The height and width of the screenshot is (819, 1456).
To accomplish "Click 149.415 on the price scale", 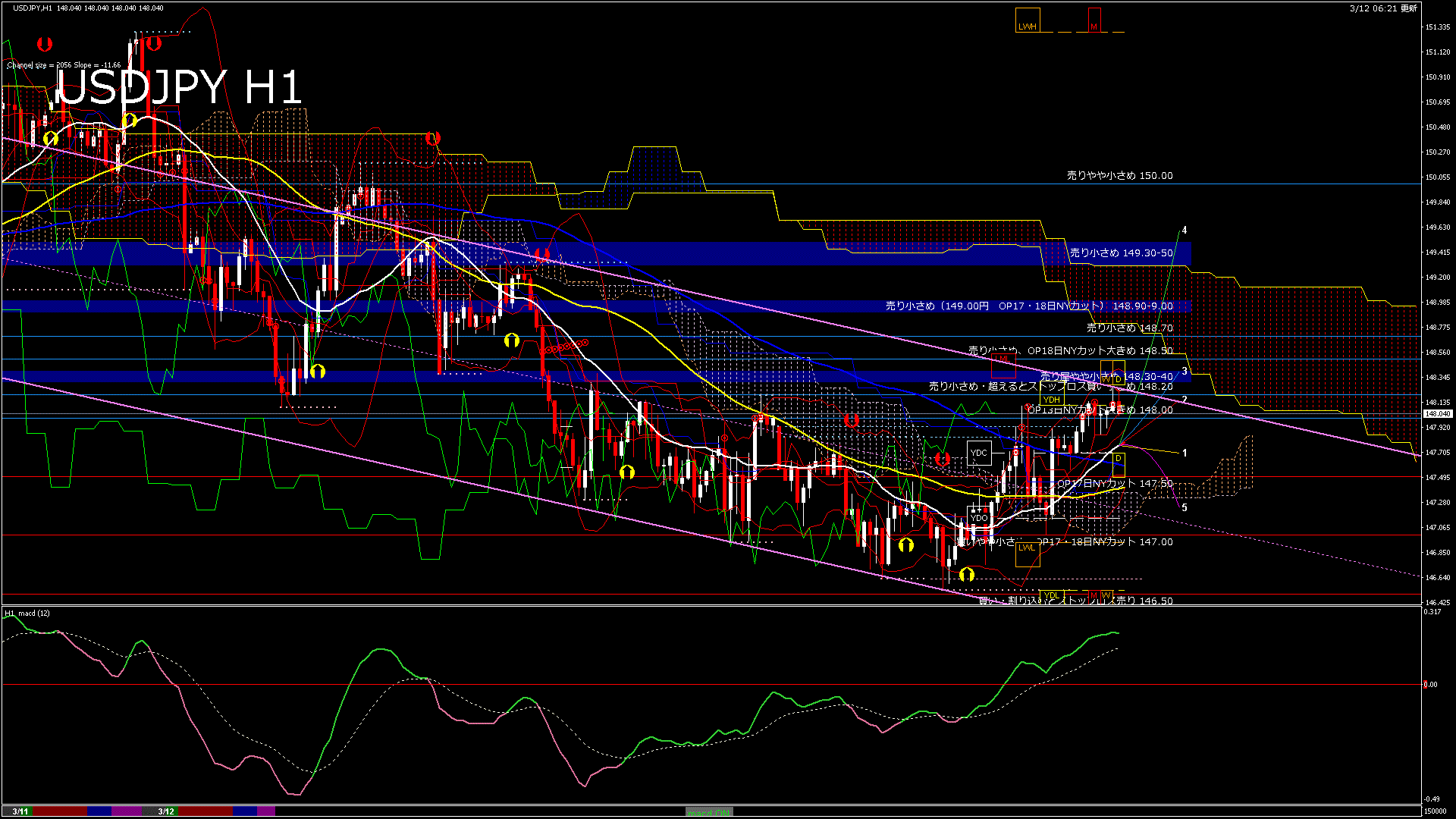I will (x=1438, y=253).
